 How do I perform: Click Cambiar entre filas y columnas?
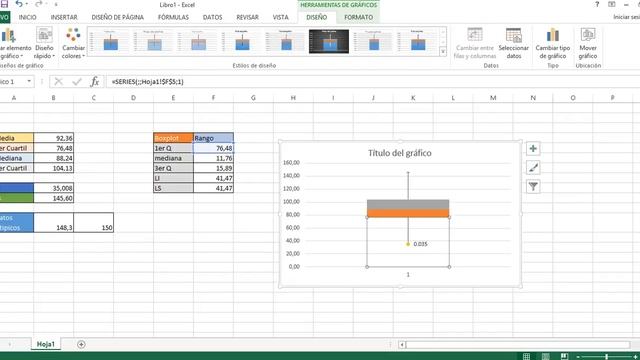(475, 43)
